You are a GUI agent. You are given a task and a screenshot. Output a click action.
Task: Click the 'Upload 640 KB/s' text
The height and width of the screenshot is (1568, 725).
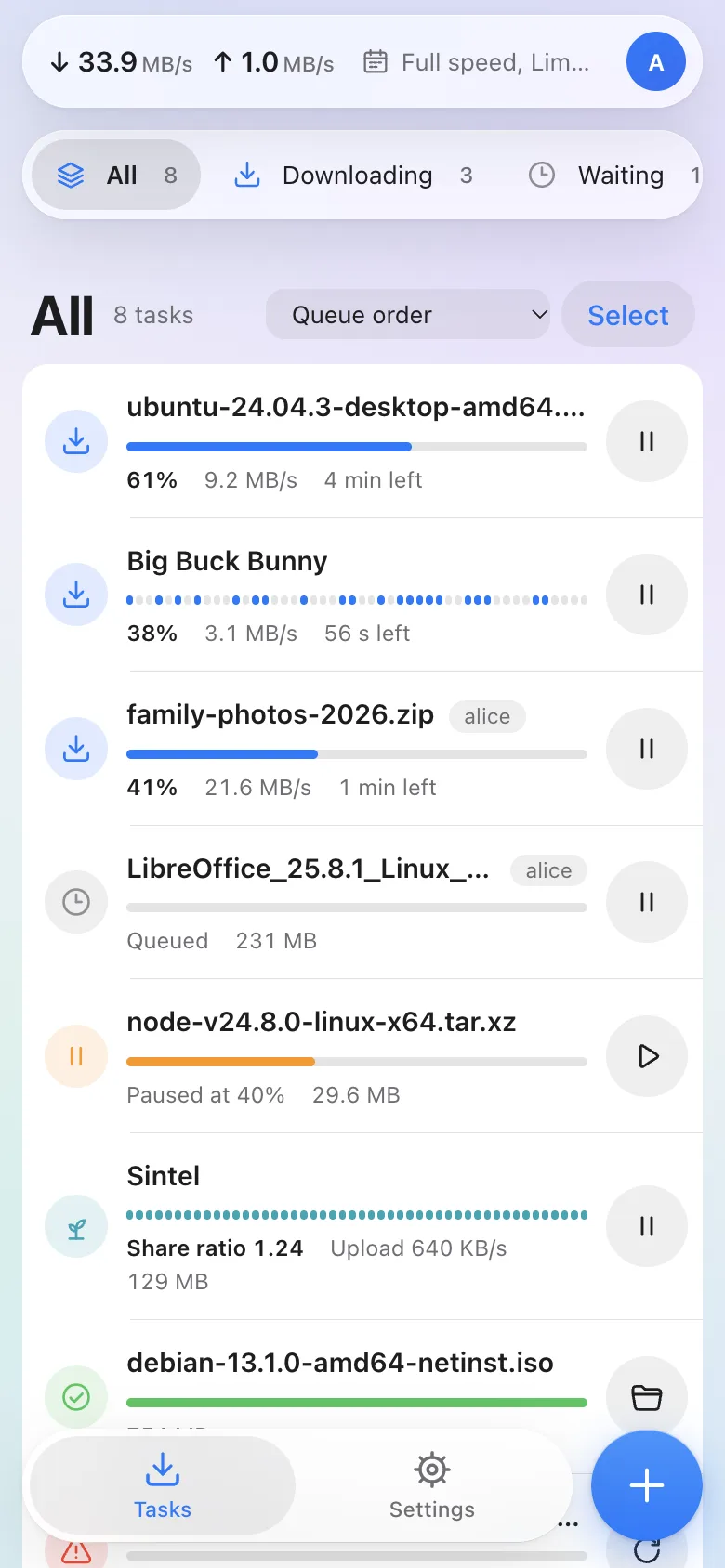click(418, 1248)
